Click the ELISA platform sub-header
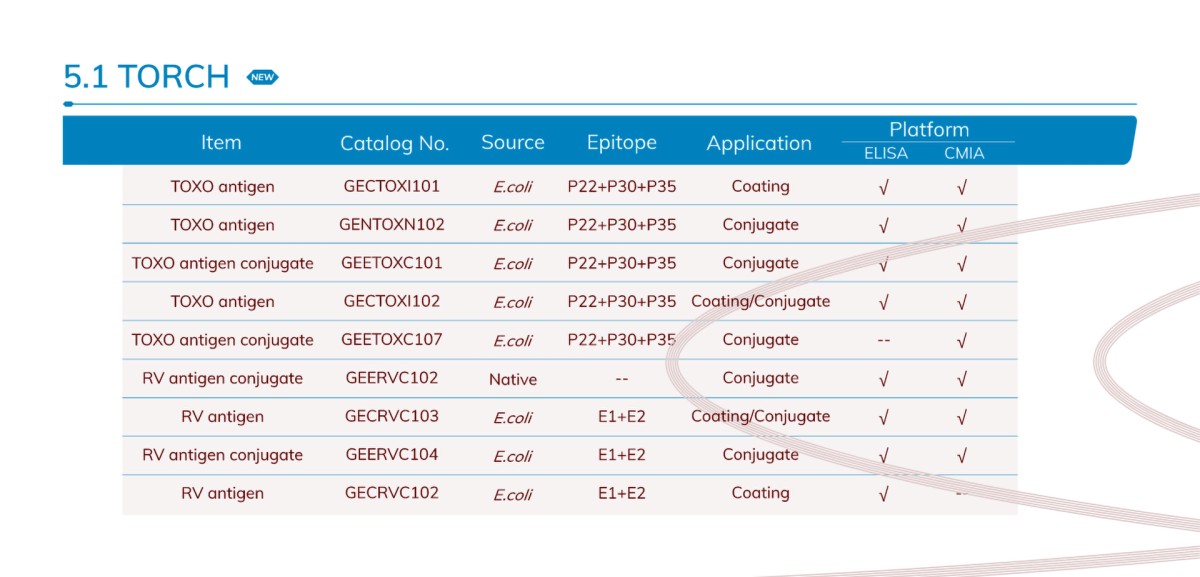The height and width of the screenshot is (577, 1200). (884, 153)
